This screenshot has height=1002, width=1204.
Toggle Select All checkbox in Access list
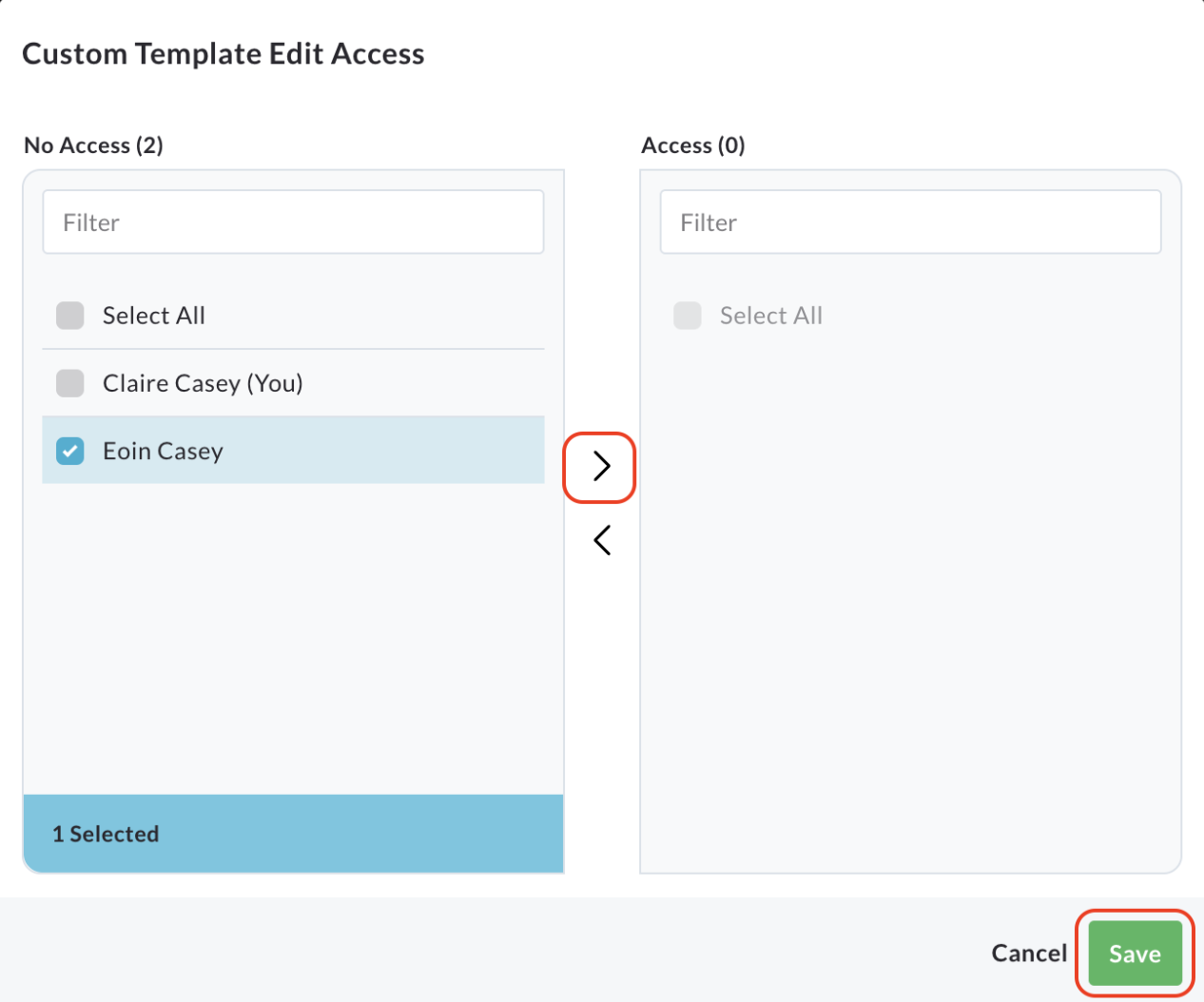[688, 316]
